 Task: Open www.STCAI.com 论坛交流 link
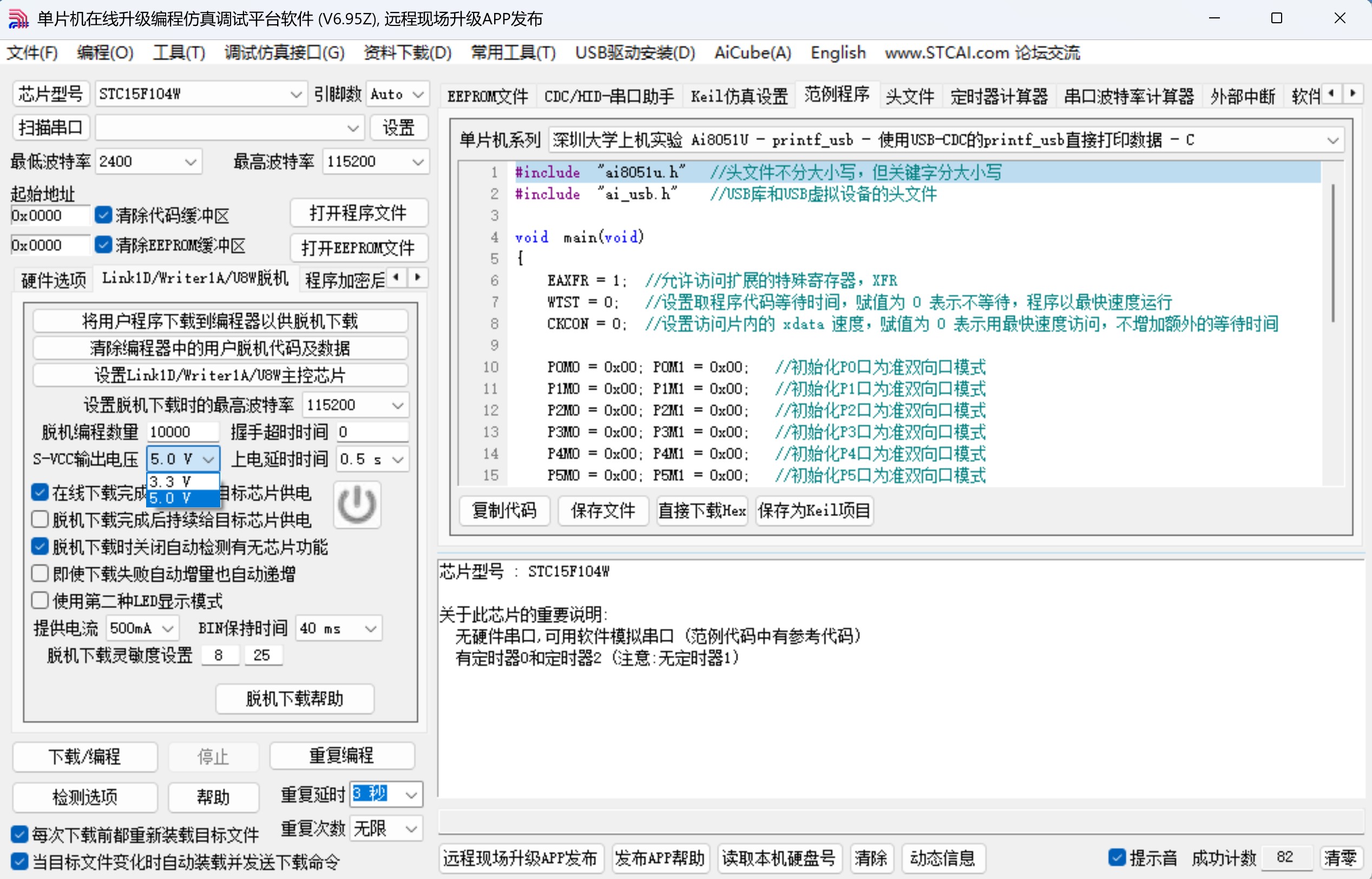click(x=982, y=53)
